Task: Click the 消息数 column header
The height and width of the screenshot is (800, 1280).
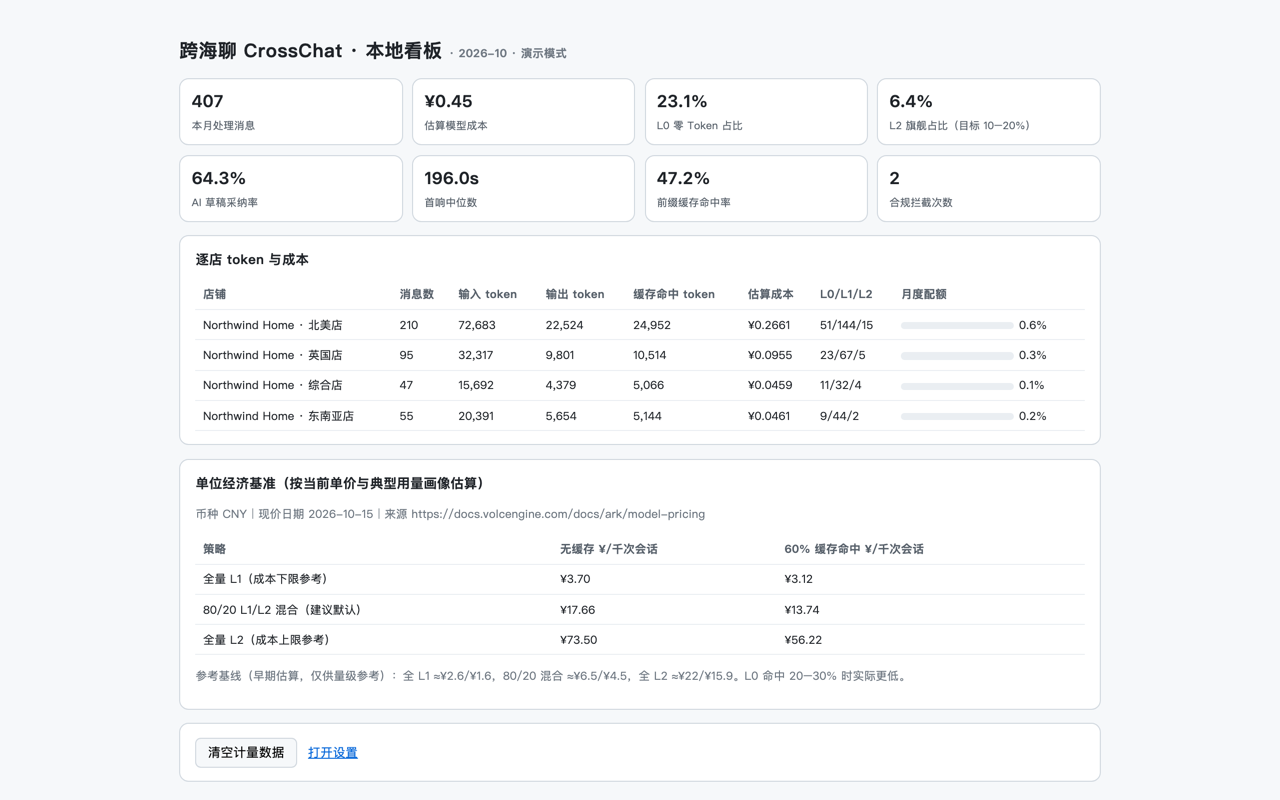Action: 417,294
